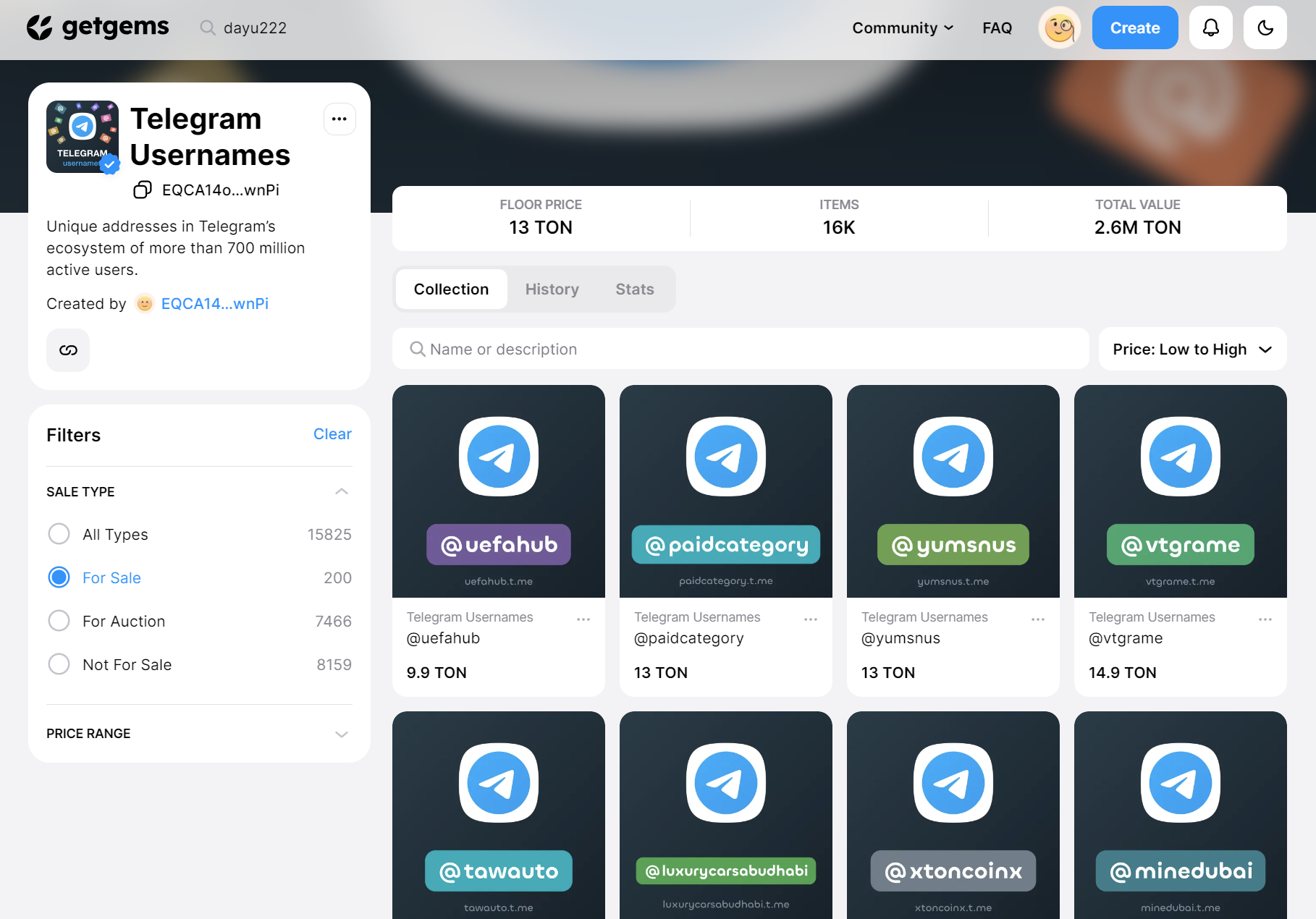Image resolution: width=1316 pixels, height=919 pixels.
Task: Click the Create button
Action: click(x=1135, y=27)
